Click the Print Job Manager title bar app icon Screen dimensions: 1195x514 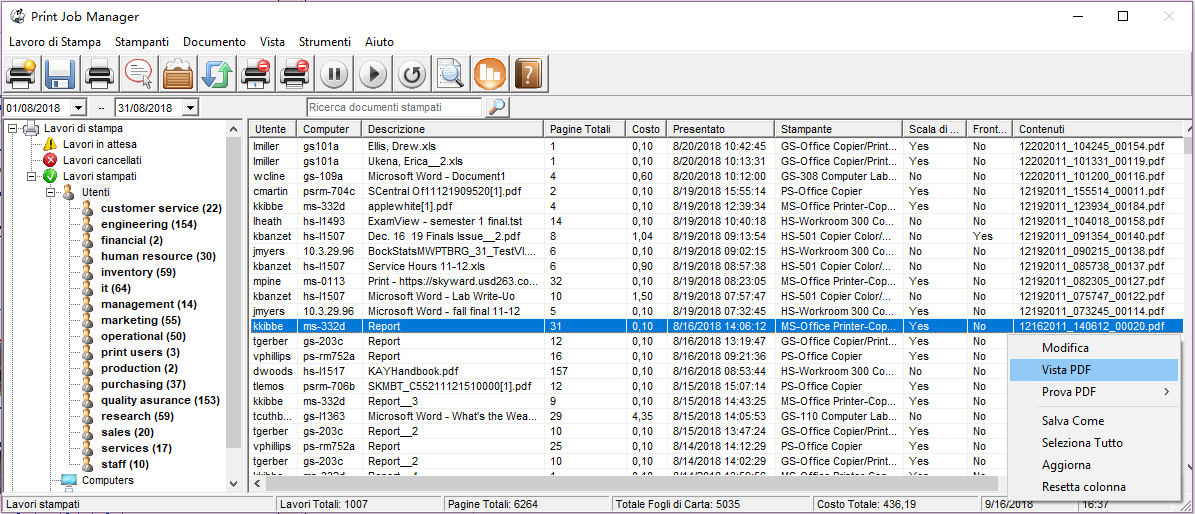[x=16, y=16]
